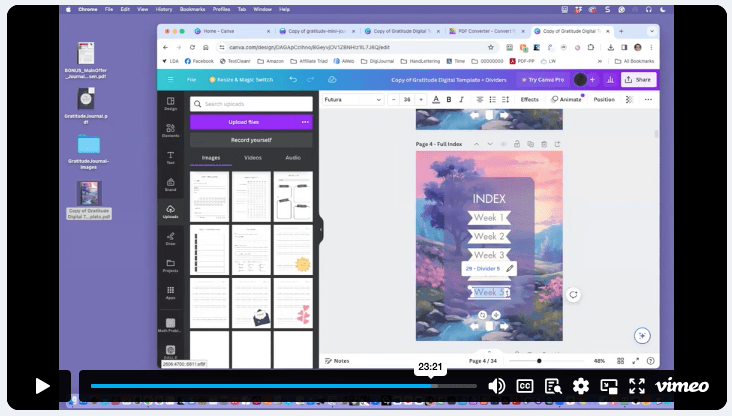Click the Vimeo settings gear icon
This screenshot has height=416, width=732.
[x=581, y=386]
